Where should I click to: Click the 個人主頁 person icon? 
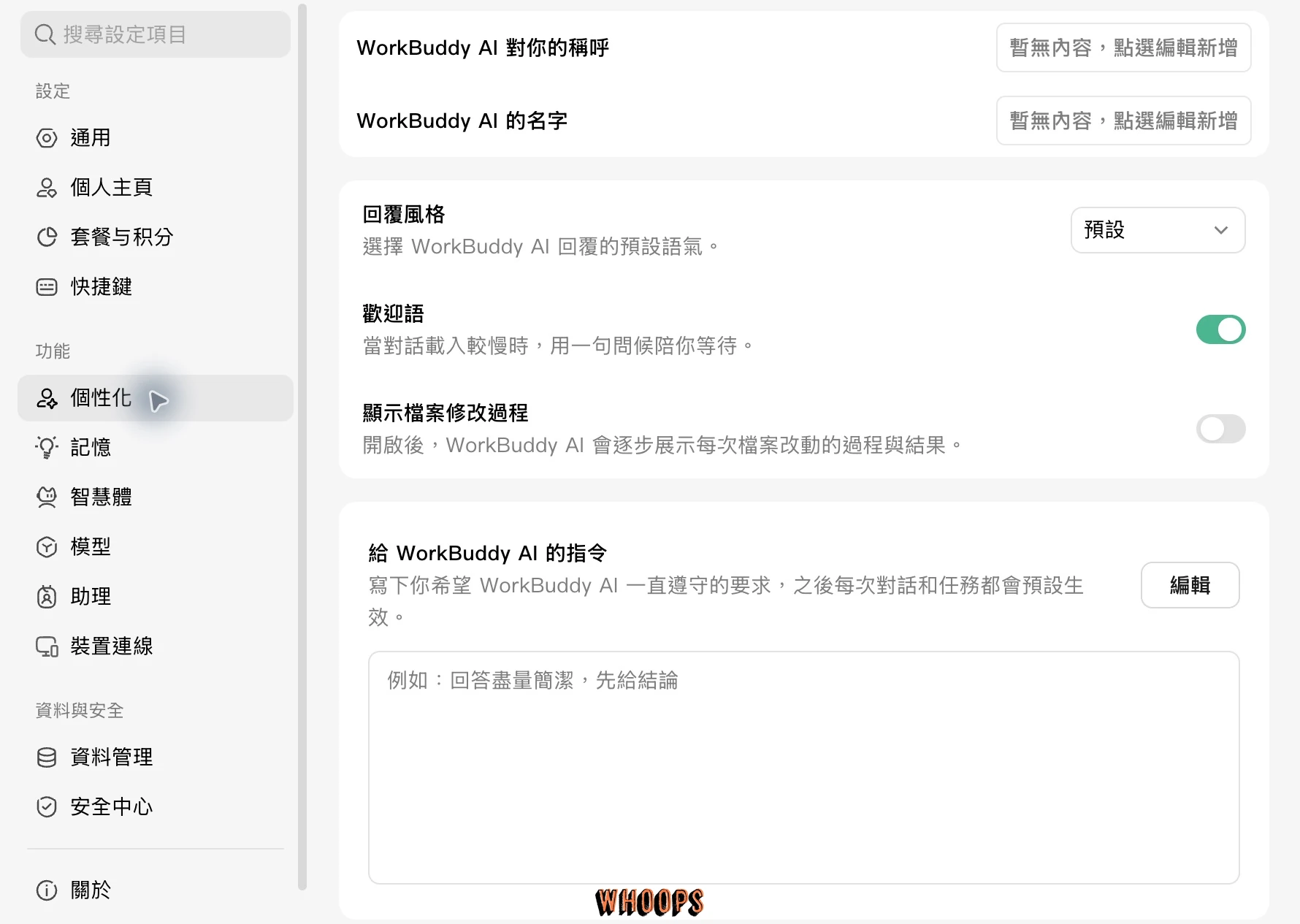47,188
